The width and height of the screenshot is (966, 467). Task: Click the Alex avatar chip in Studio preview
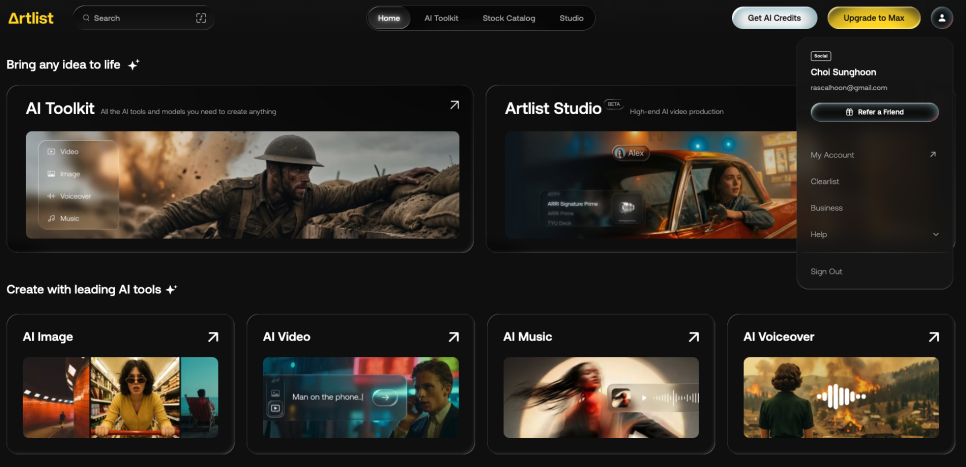[x=631, y=153]
